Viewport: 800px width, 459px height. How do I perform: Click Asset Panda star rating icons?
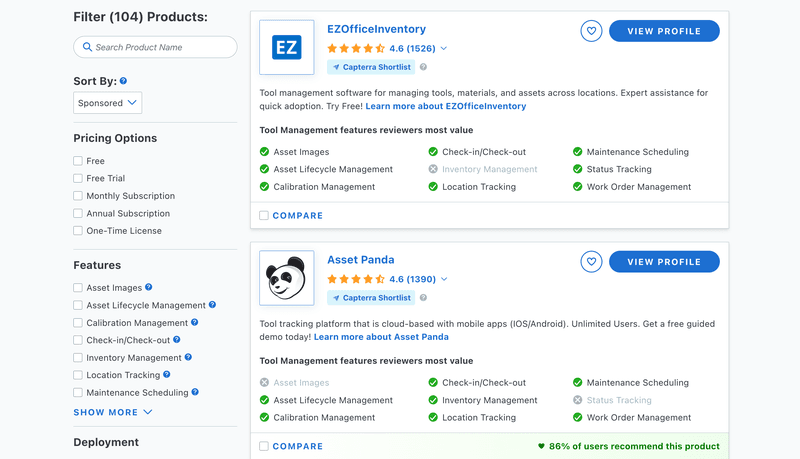356,279
